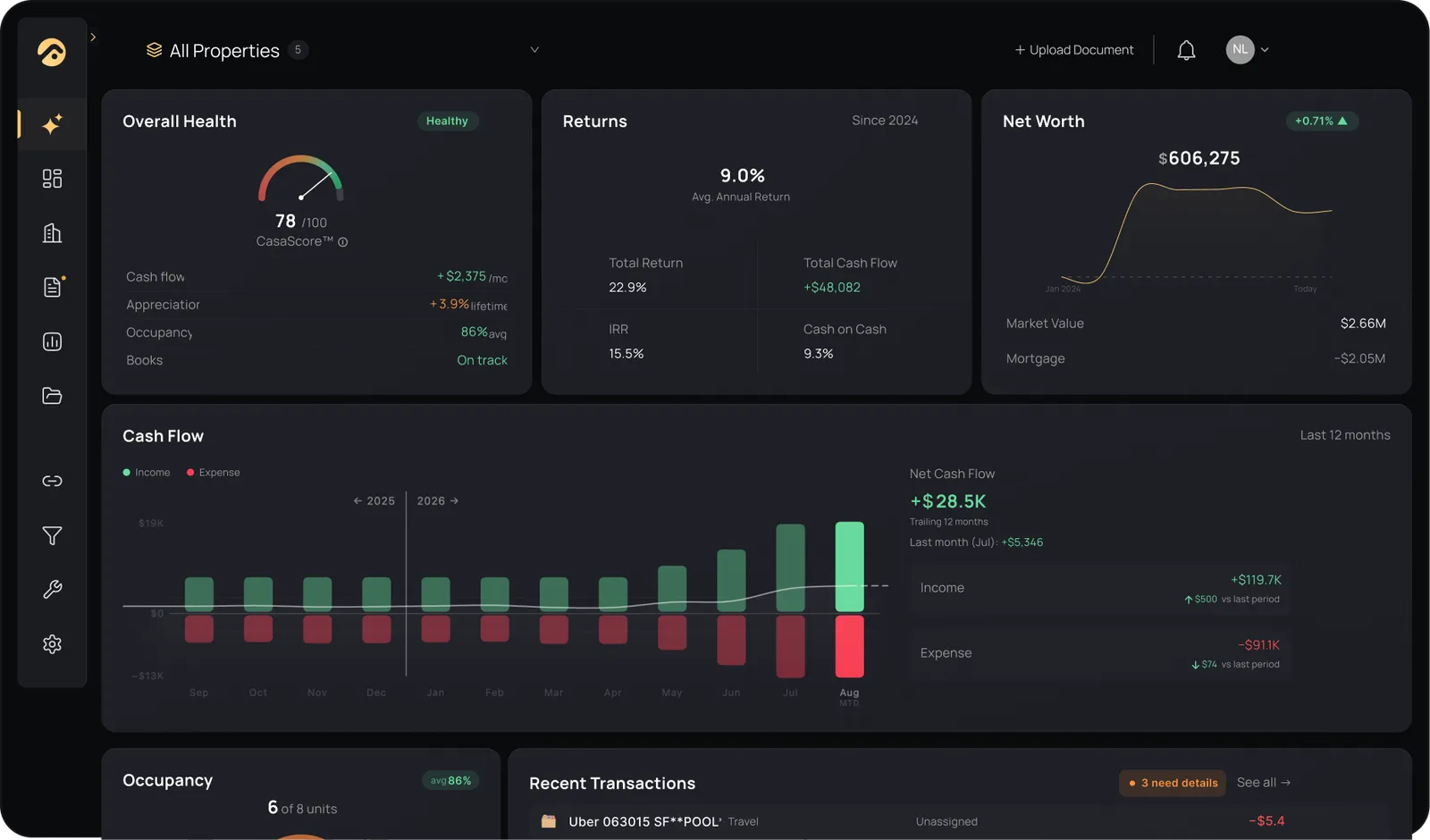
Task: Open the properties building sidebar icon
Action: pyautogui.click(x=52, y=233)
